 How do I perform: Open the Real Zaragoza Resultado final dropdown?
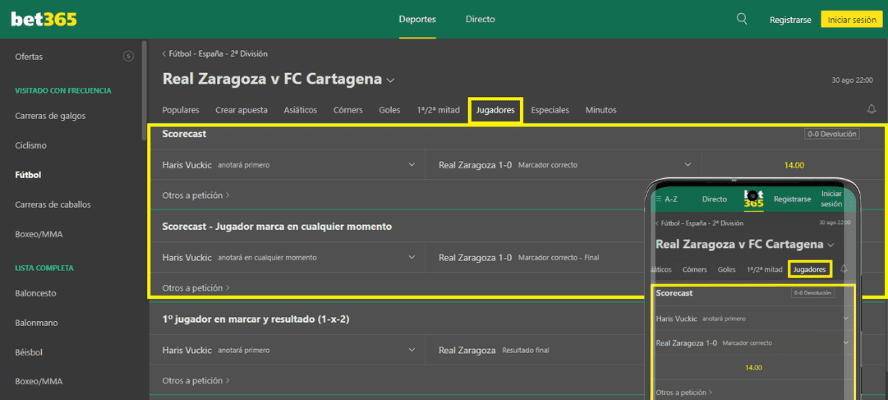click(536, 350)
